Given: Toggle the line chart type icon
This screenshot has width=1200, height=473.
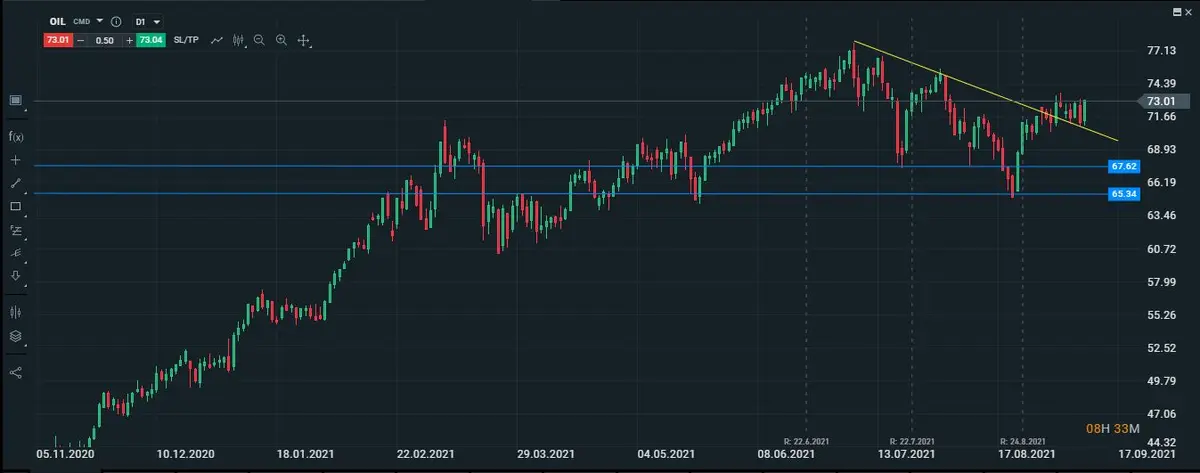Looking at the screenshot, I should 216,40.
